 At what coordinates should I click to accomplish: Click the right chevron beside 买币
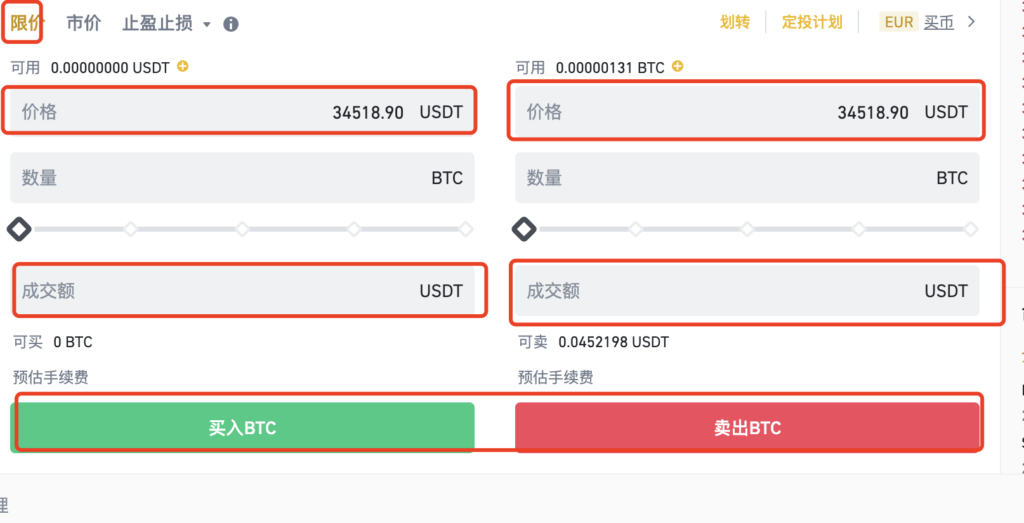coord(971,22)
